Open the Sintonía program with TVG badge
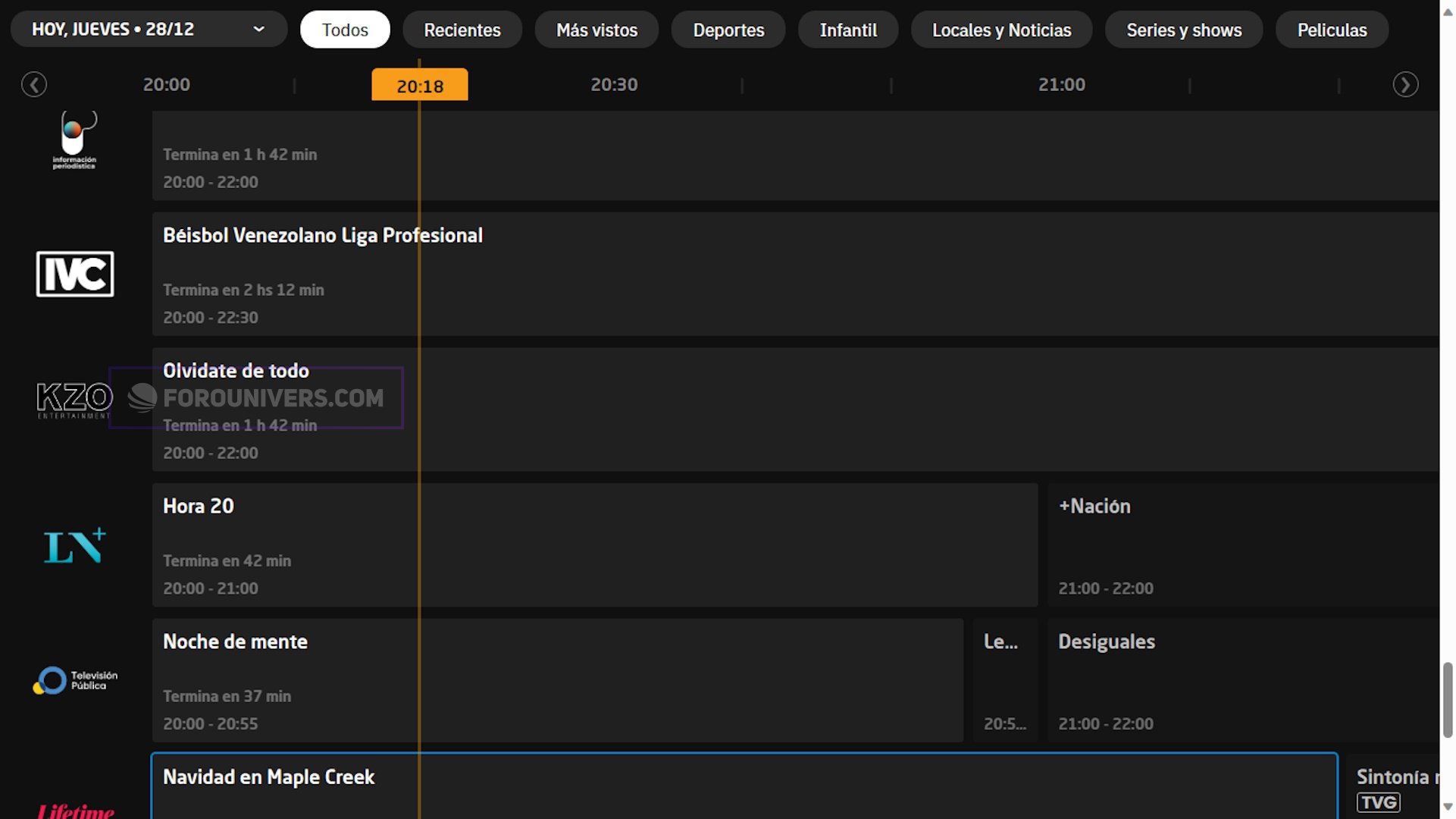 [x=1393, y=786]
